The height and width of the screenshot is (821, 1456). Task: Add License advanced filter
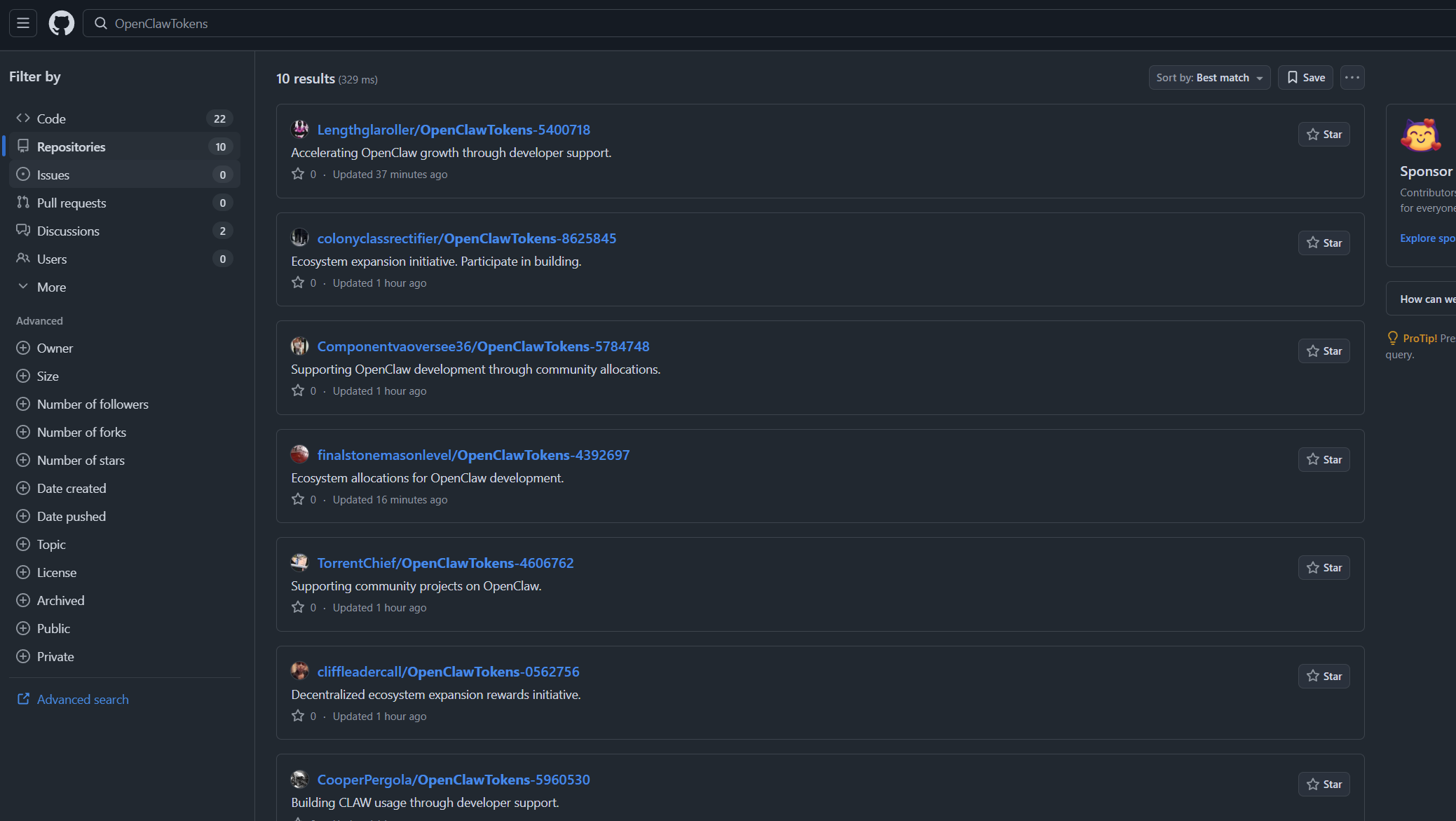tap(125, 572)
